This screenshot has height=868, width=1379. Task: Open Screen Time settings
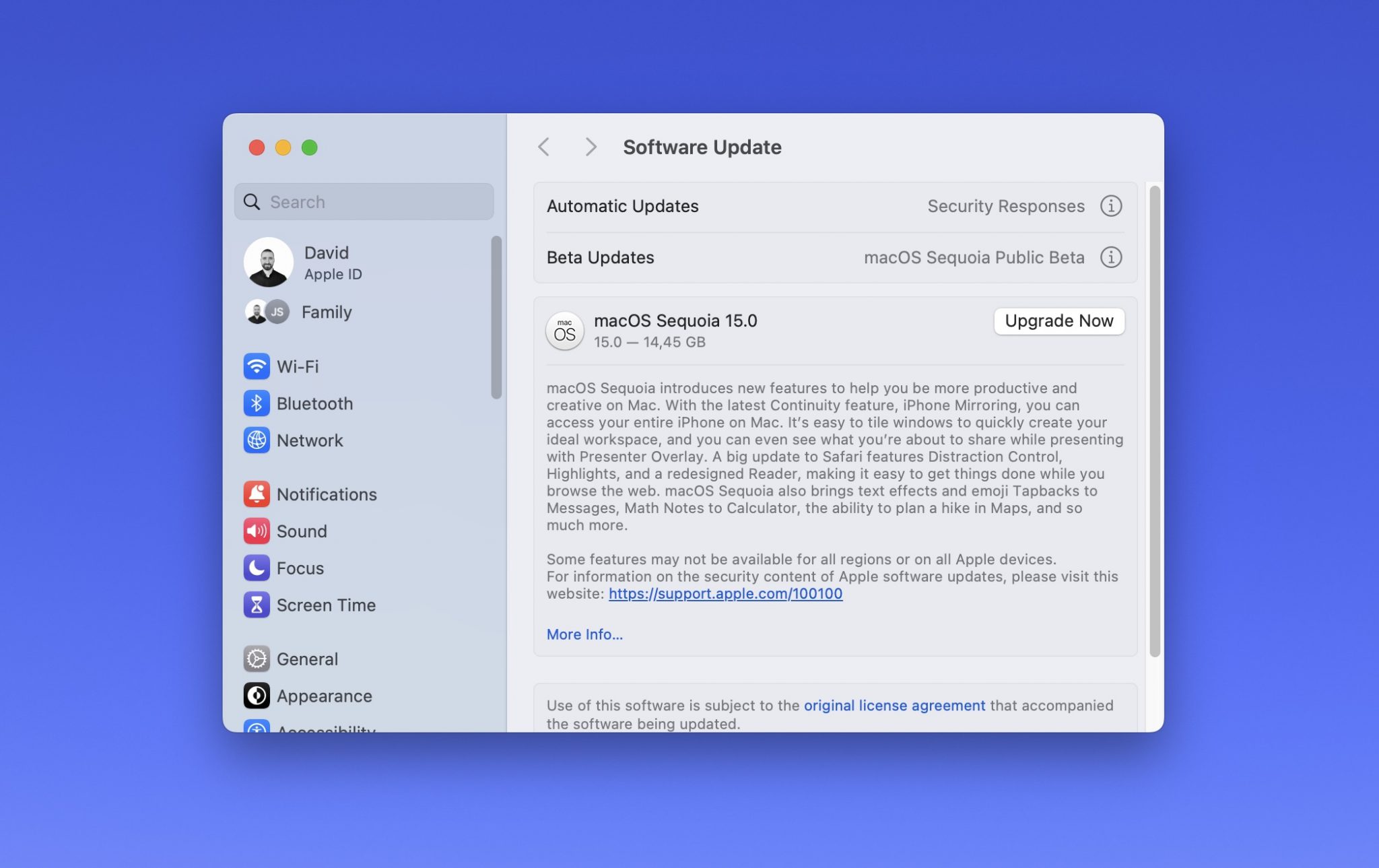pyautogui.click(x=326, y=605)
